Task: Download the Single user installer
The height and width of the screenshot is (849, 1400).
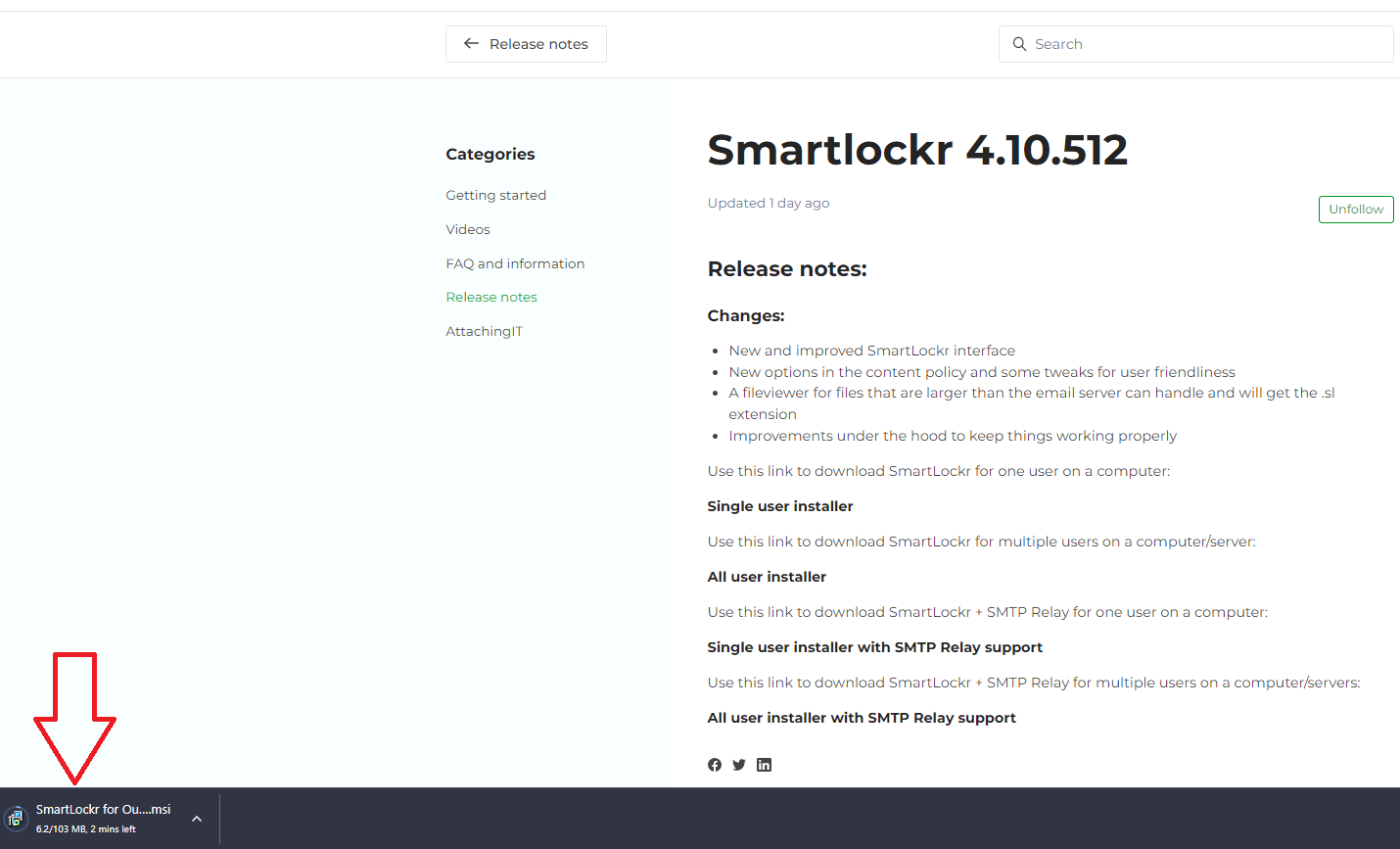Action: point(780,506)
